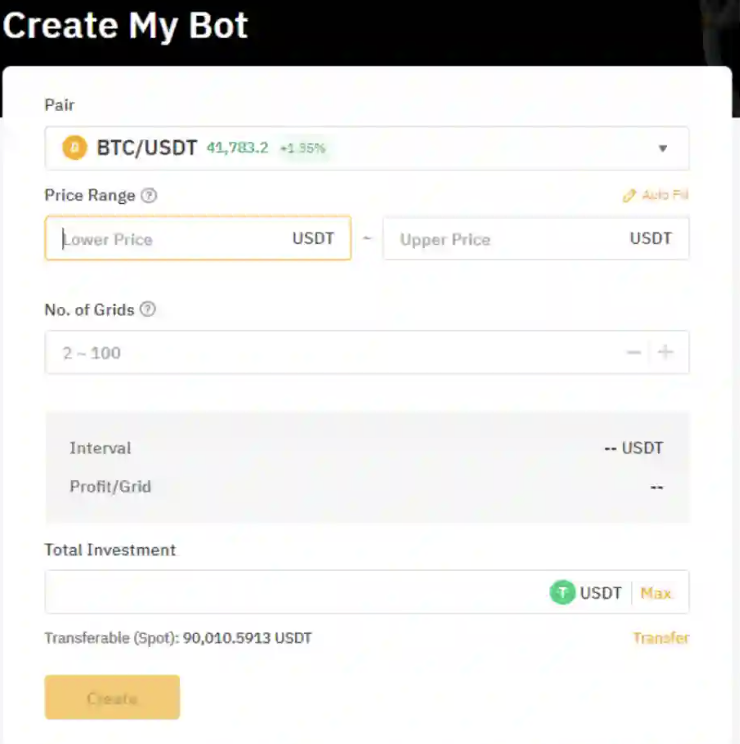Click the Transferable (Spot) balance amount
This screenshot has width=740, height=744.
pyautogui.click(x=247, y=638)
